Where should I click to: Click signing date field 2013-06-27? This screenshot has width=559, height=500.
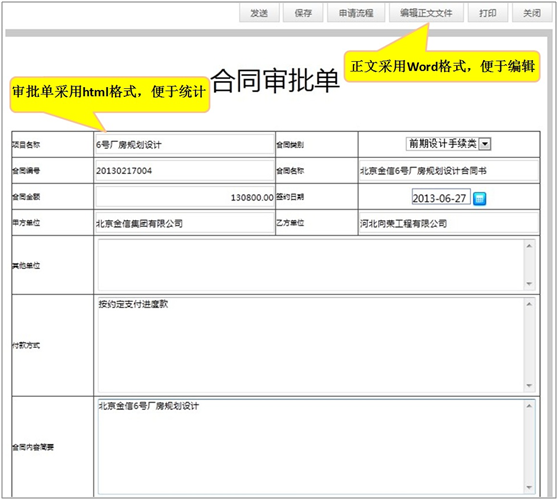(441, 197)
